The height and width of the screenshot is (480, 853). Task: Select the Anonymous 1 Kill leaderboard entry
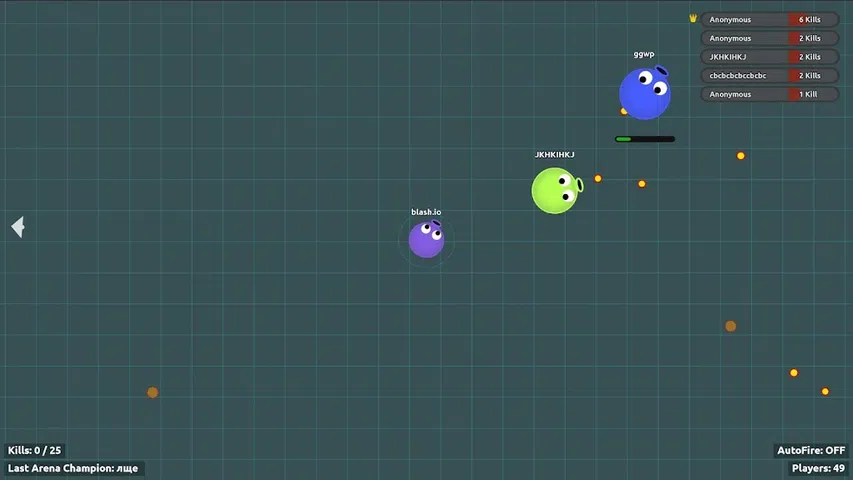click(x=768, y=94)
